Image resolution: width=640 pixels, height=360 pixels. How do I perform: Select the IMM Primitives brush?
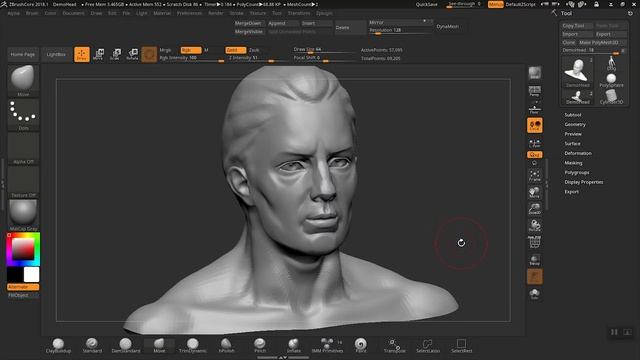(x=327, y=345)
